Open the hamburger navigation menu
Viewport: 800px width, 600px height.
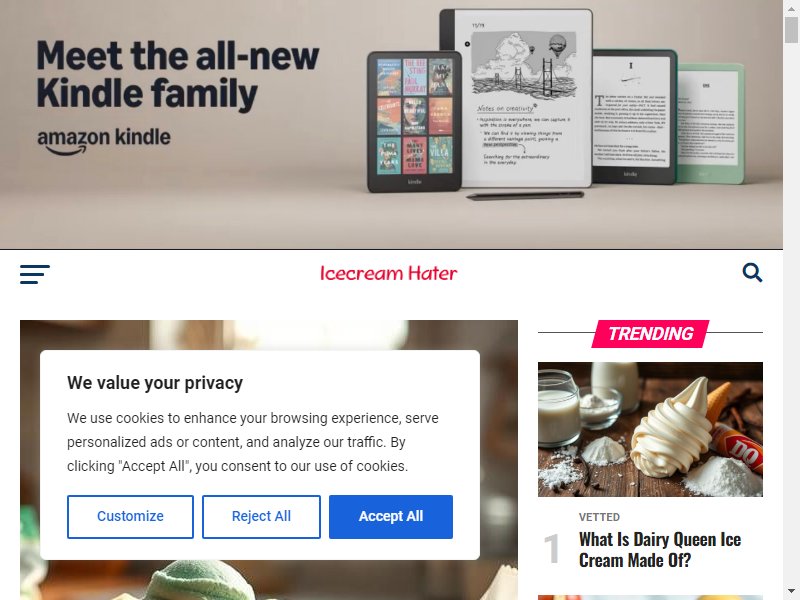[35, 274]
